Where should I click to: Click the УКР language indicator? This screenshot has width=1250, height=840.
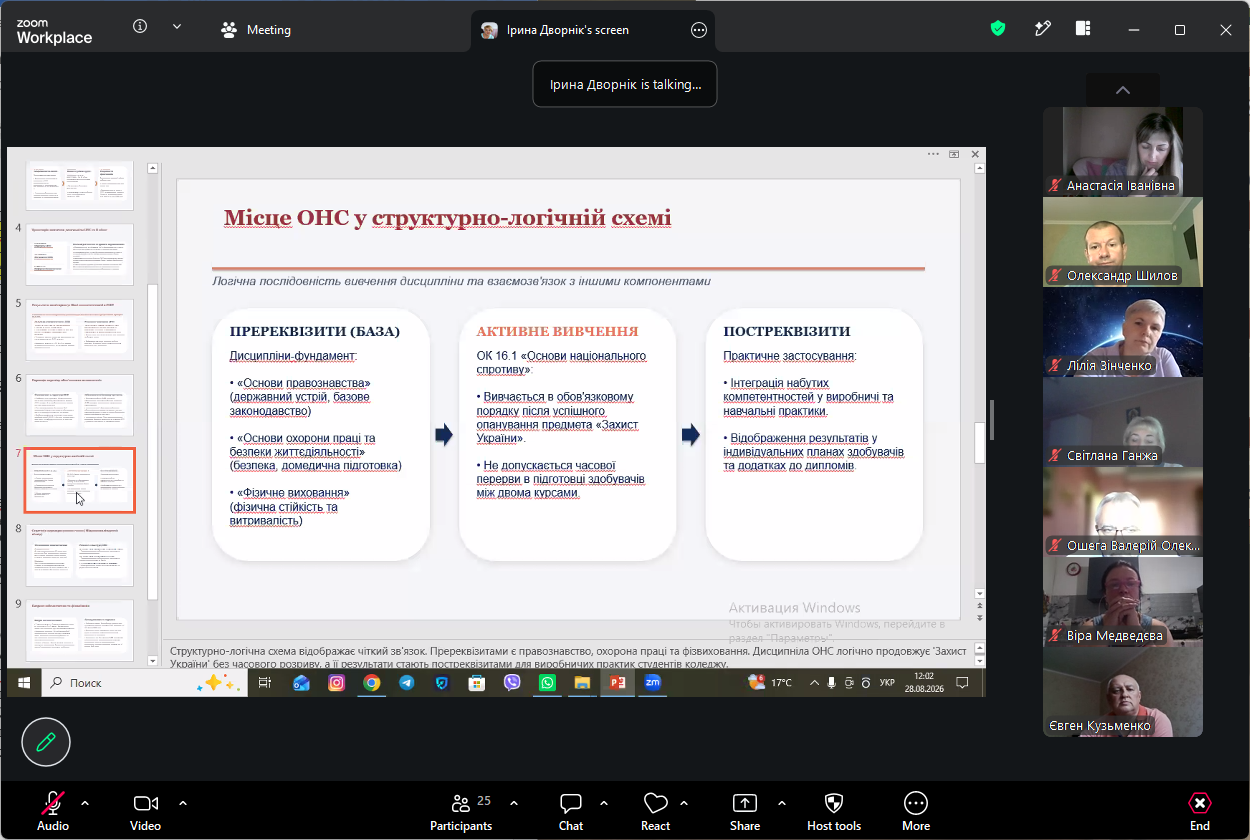(887, 683)
